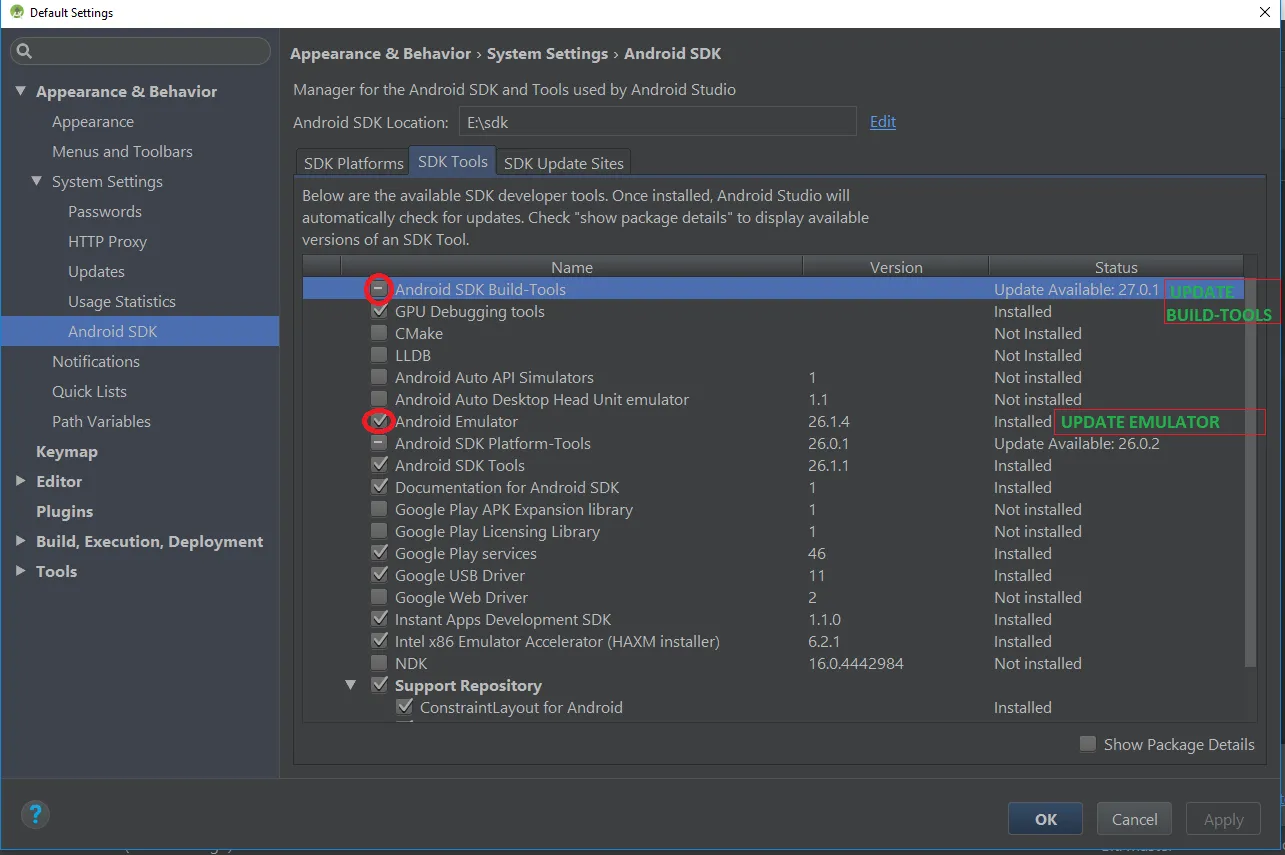This screenshot has height=855, width=1285.
Task: Select the Google Web Driver row
Action: coord(461,598)
